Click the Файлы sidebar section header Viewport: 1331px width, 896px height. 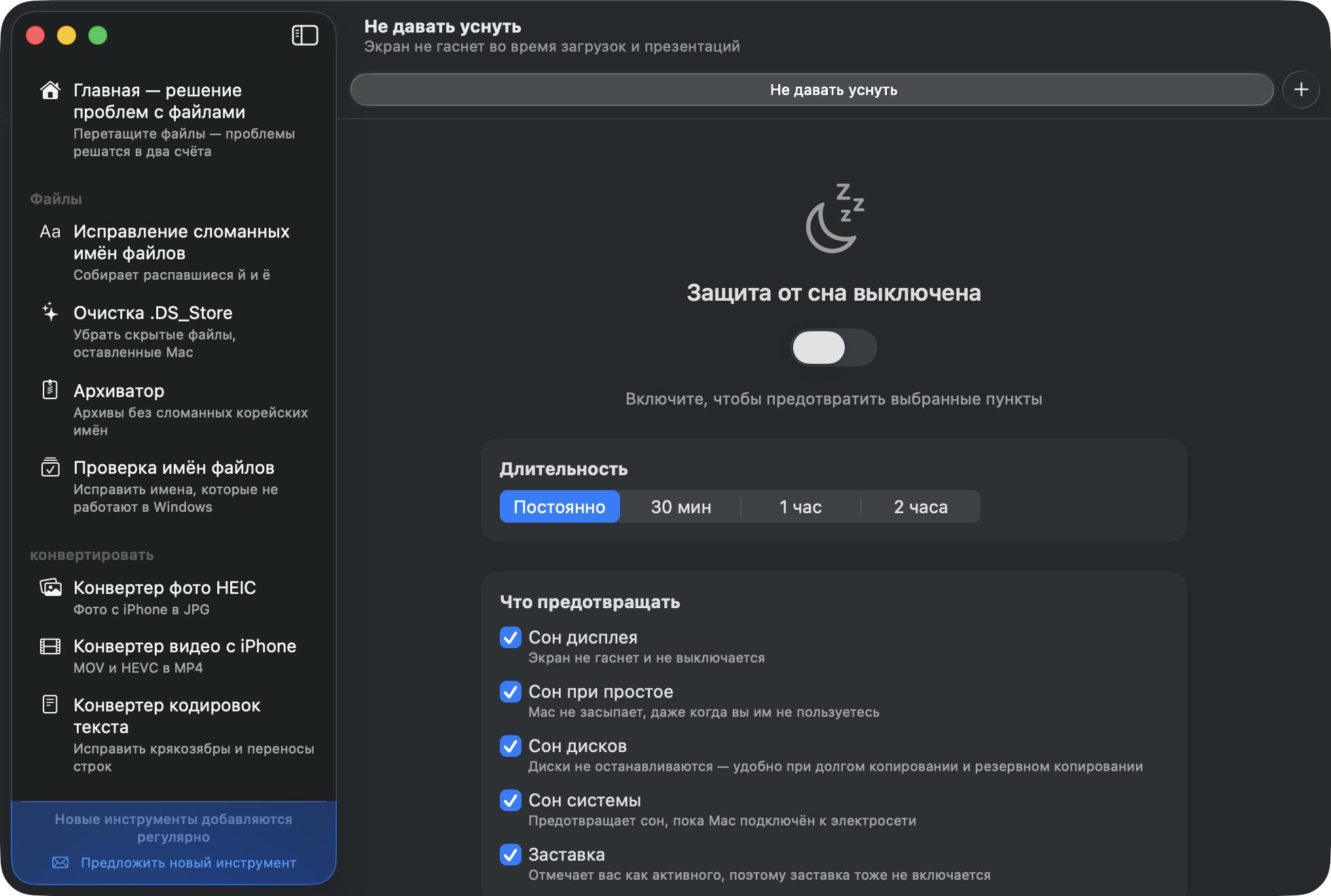(x=56, y=199)
